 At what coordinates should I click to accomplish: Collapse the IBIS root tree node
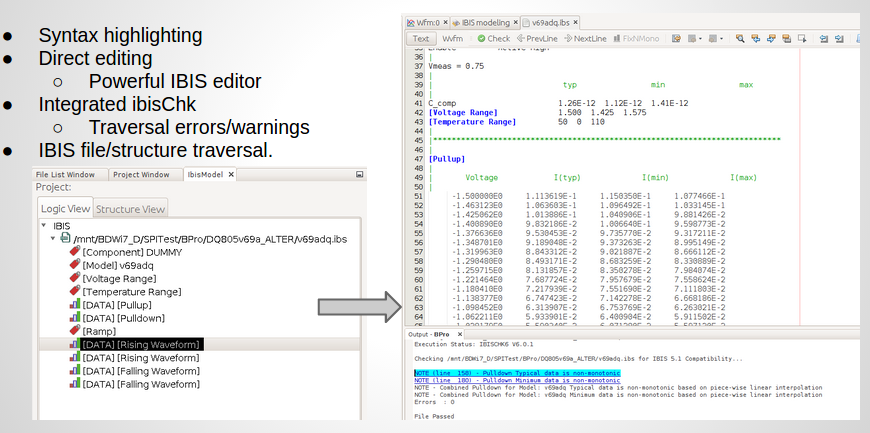tap(43, 226)
